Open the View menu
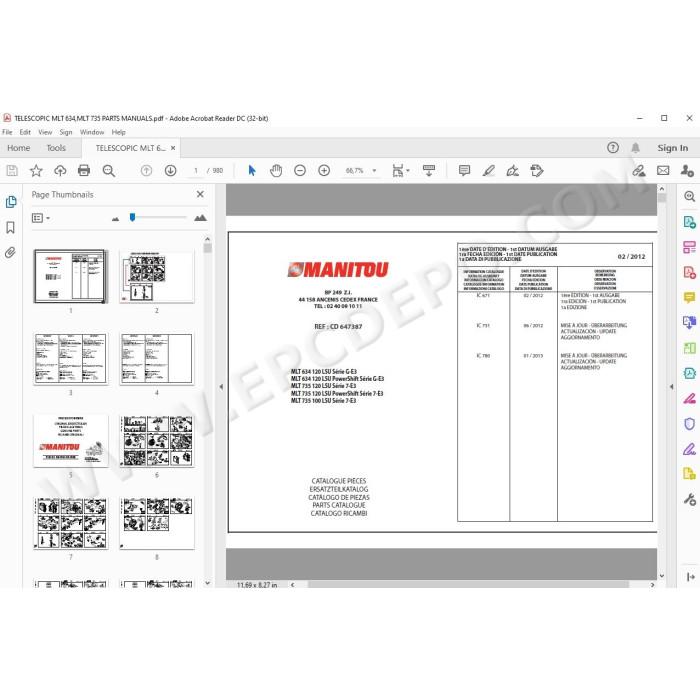This screenshot has height=700, width=700. coord(45,132)
